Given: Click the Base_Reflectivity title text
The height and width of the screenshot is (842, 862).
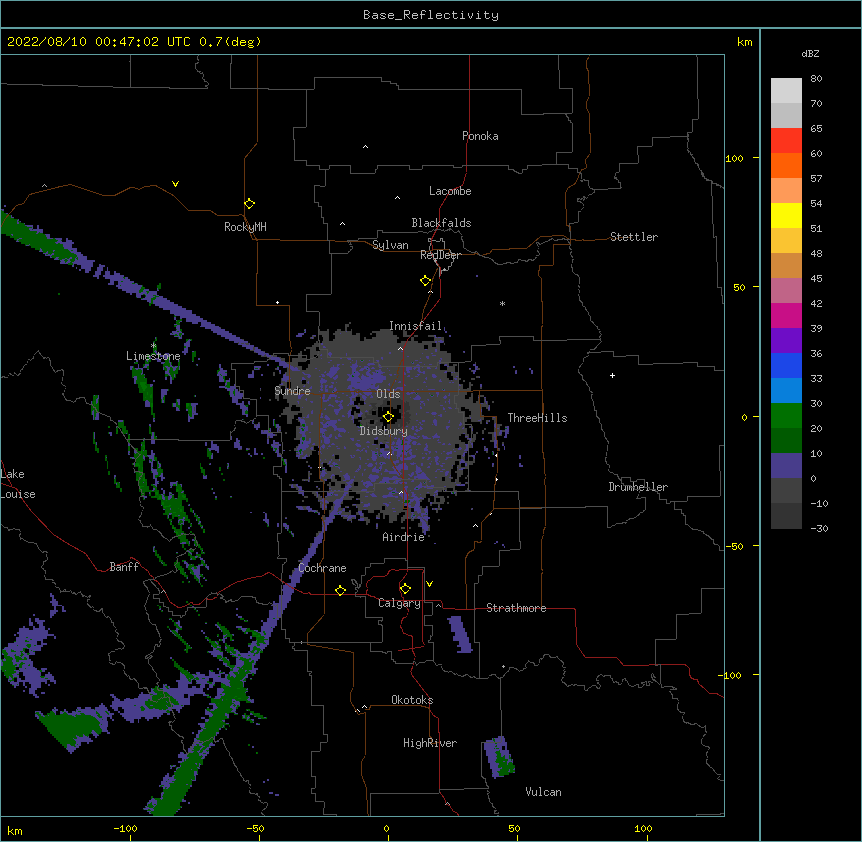Looking at the screenshot, I should (431, 15).
